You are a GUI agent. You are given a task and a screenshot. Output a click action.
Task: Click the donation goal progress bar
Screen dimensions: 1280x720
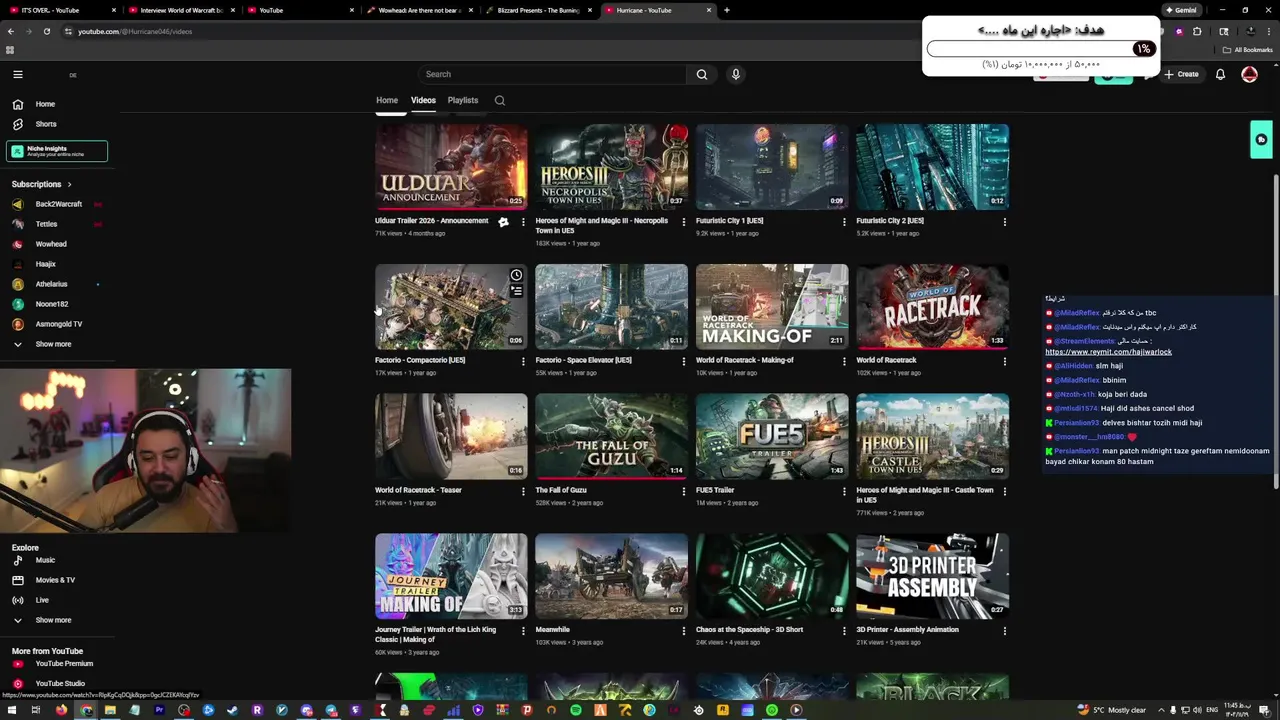click(1041, 48)
